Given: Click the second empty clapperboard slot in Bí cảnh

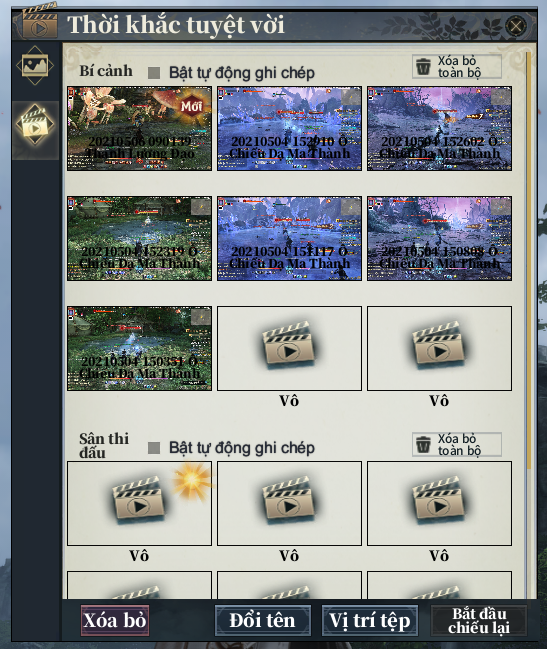Looking at the screenshot, I should (x=439, y=348).
